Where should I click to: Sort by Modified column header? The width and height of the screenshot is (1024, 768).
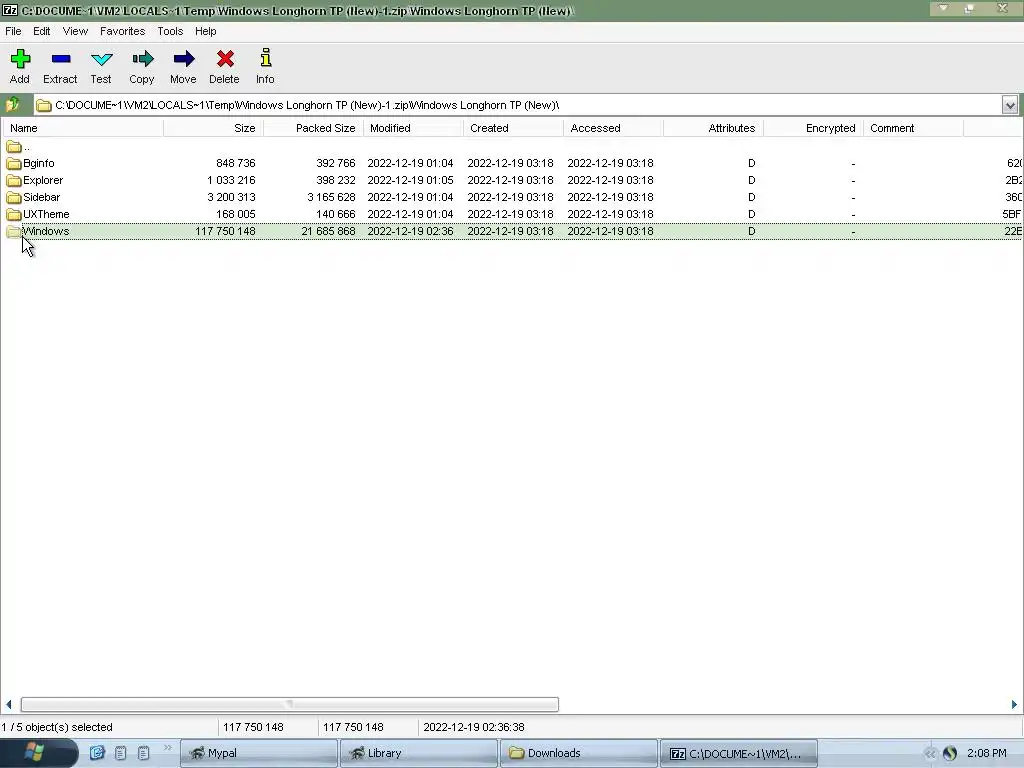pyautogui.click(x=413, y=128)
